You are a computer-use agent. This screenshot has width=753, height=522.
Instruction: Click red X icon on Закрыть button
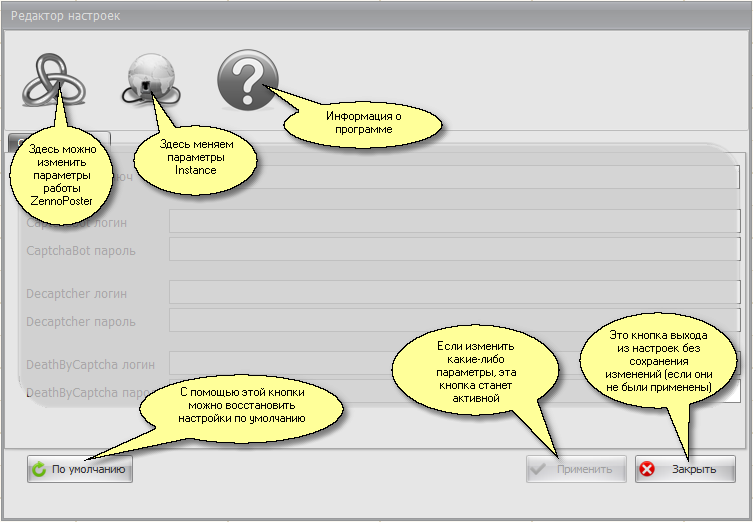(x=648, y=469)
